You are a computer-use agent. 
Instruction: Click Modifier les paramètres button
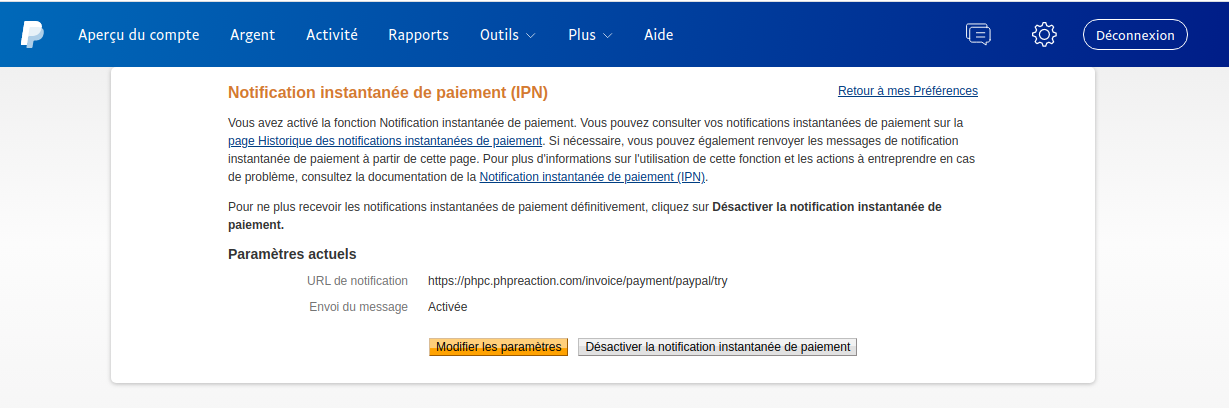498,347
